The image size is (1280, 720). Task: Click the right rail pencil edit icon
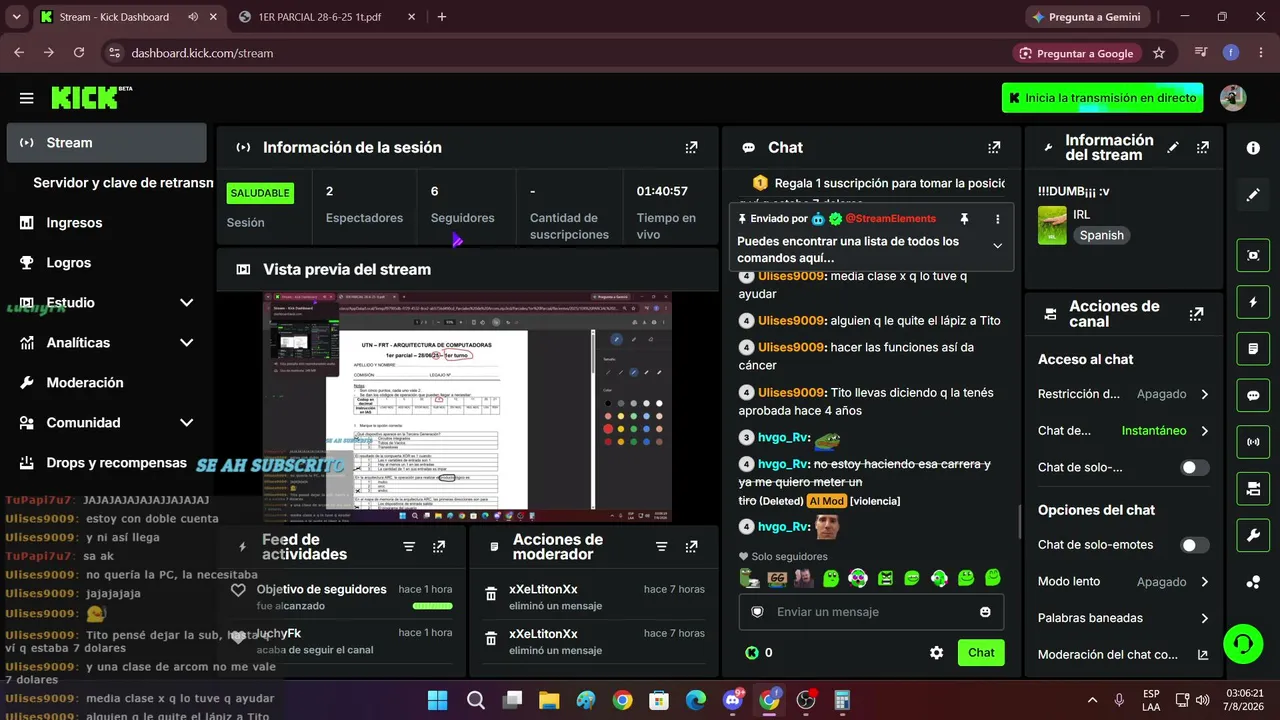(x=1253, y=195)
